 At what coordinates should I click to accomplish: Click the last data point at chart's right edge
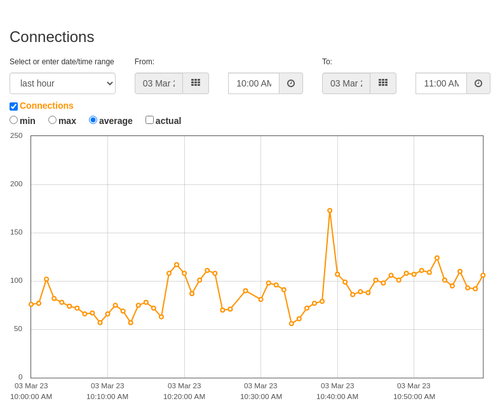483,275
